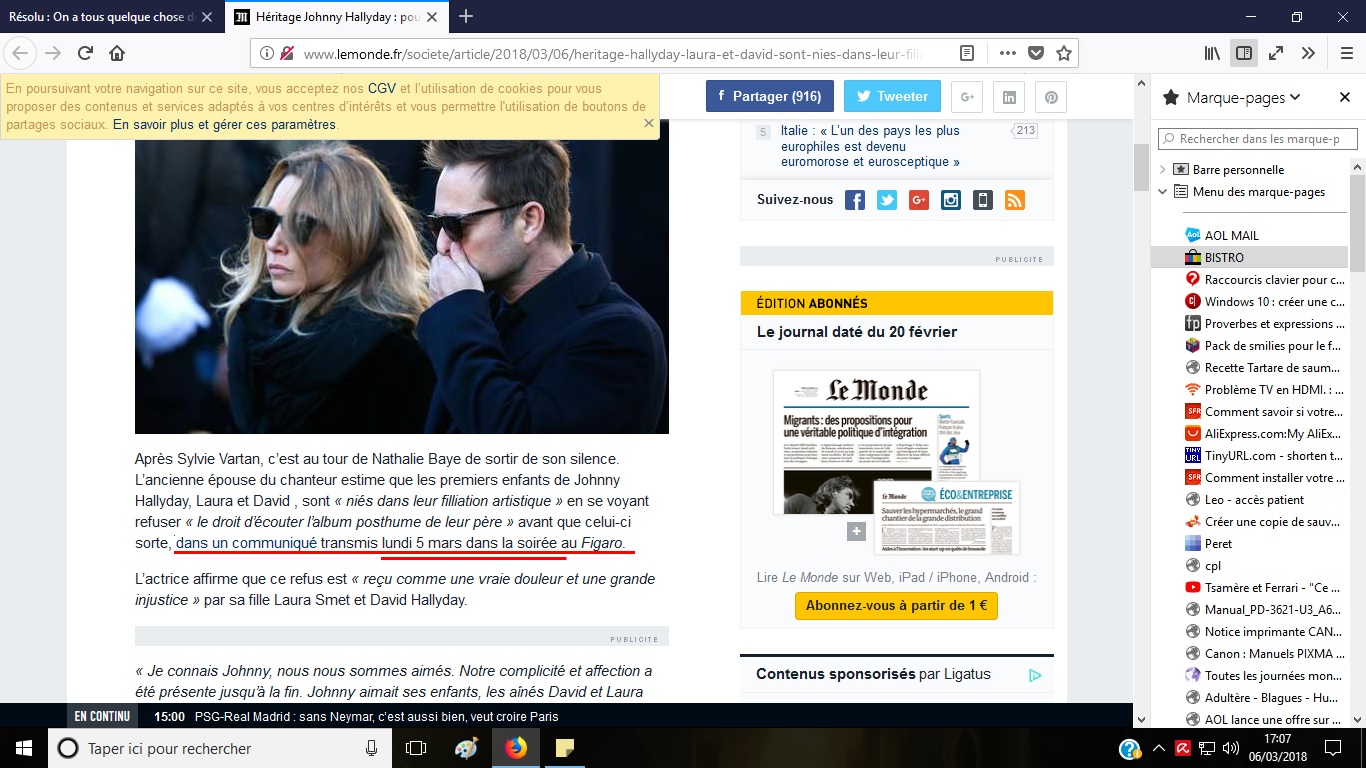Click the taskbar search box
The image size is (1366, 768).
click(220, 748)
